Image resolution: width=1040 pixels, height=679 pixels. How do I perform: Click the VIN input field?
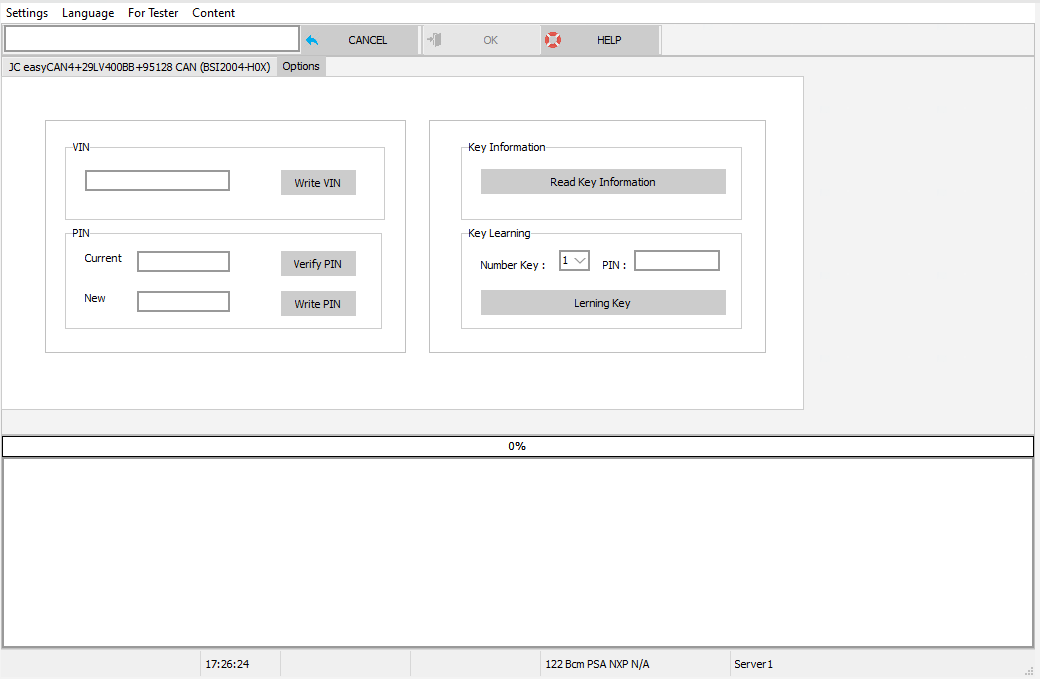click(157, 180)
